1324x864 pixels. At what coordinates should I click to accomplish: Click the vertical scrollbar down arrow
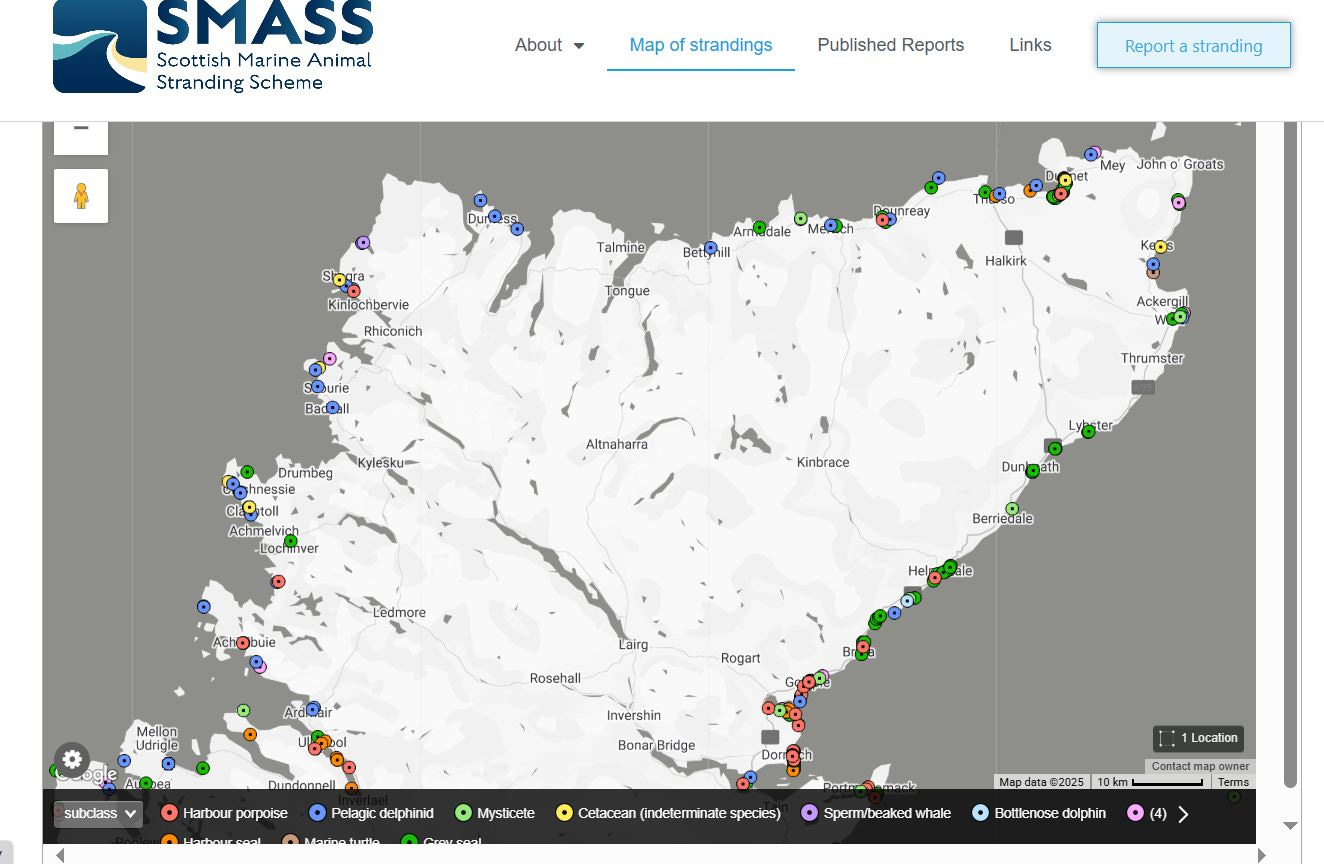1290,825
